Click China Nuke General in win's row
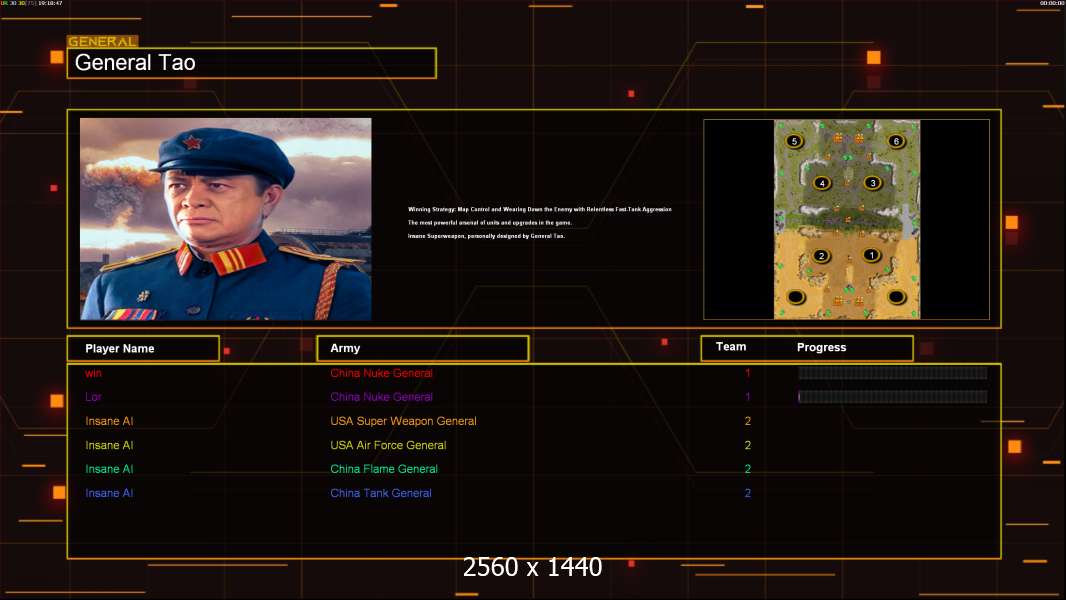1066x600 pixels. point(381,373)
